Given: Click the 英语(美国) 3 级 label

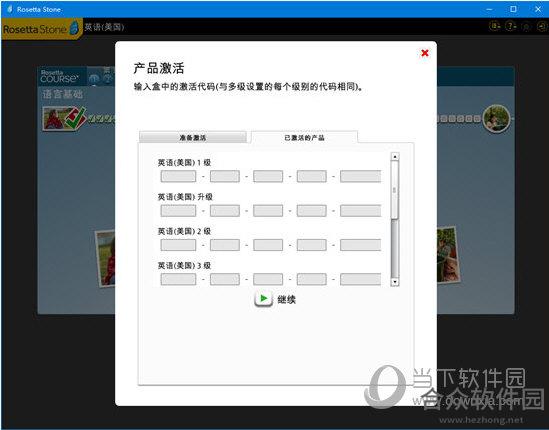Looking at the screenshot, I should point(184,265).
